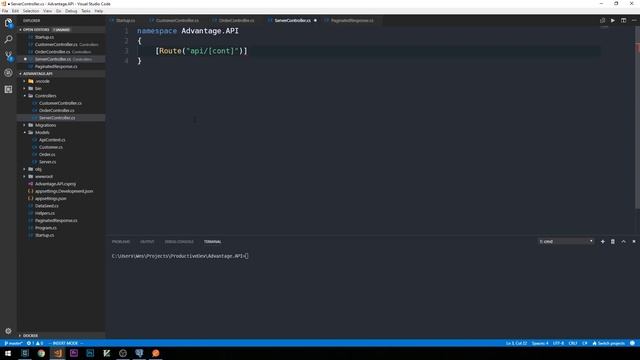Screen dimensions: 640x360
Task: Open the Explorer view in activity bar
Action: point(8,23)
